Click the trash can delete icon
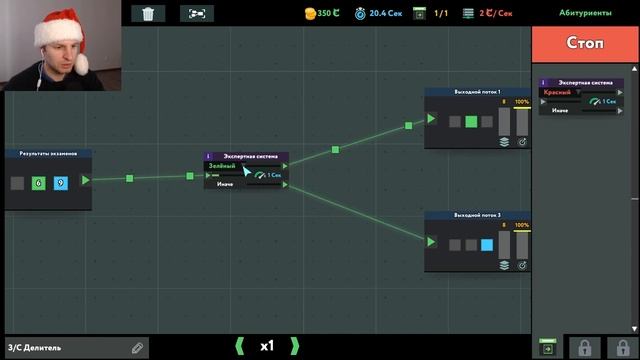The image size is (640, 360). click(x=148, y=14)
